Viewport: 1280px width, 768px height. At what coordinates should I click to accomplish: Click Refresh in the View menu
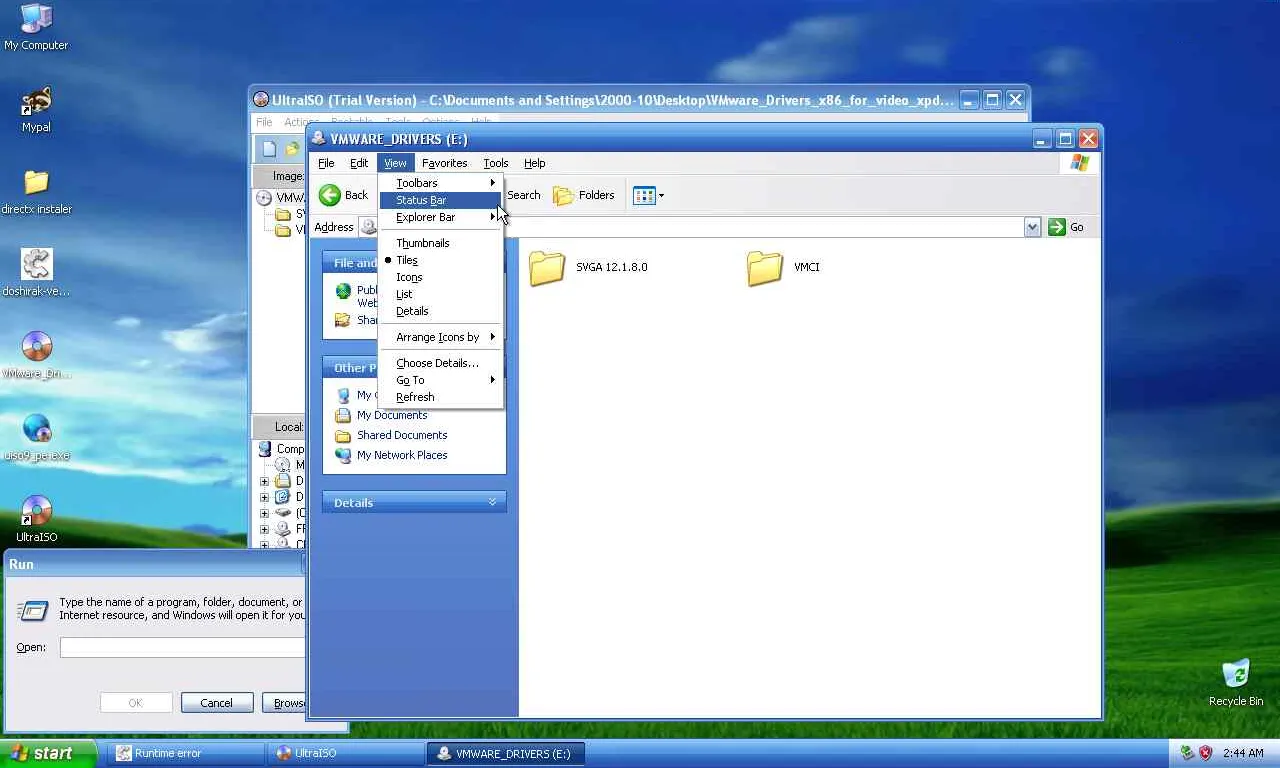(440, 397)
